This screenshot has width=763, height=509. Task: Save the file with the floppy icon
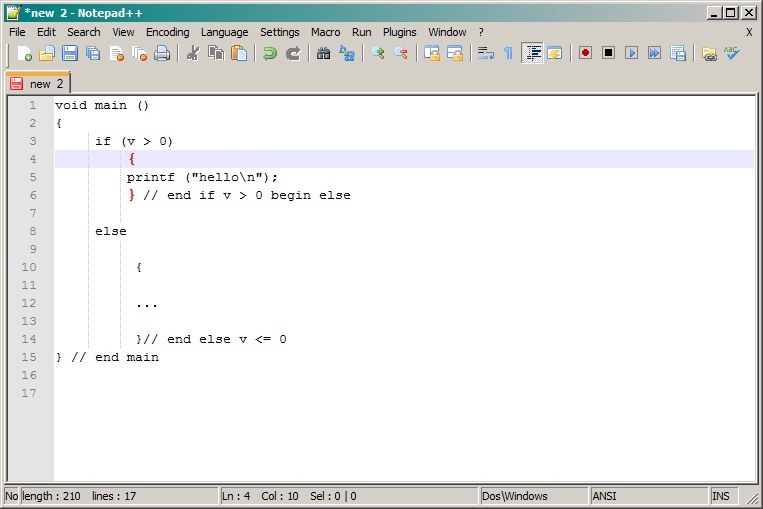(70, 53)
